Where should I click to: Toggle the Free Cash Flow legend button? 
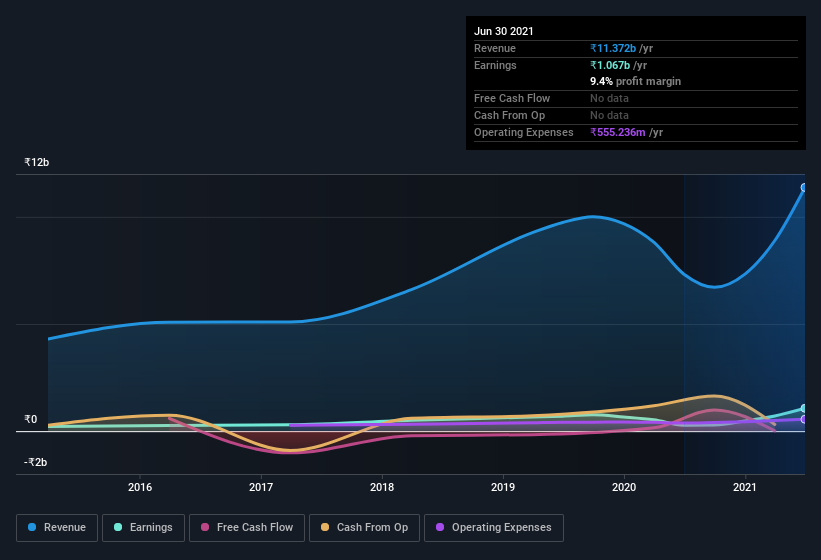(247, 528)
